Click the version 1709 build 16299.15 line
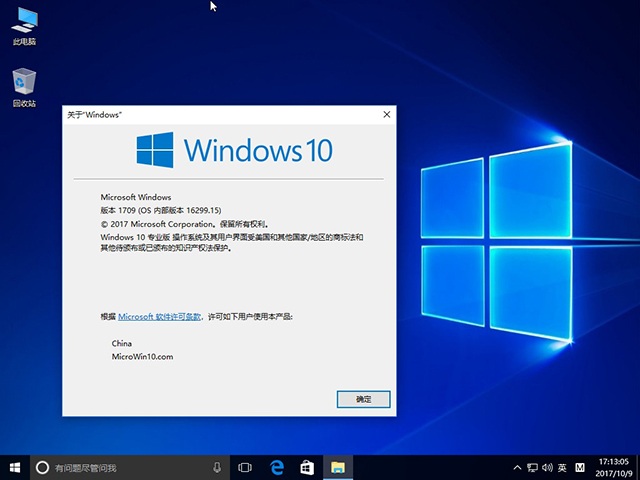This screenshot has width=640, height=480. [x=161, y=210]
